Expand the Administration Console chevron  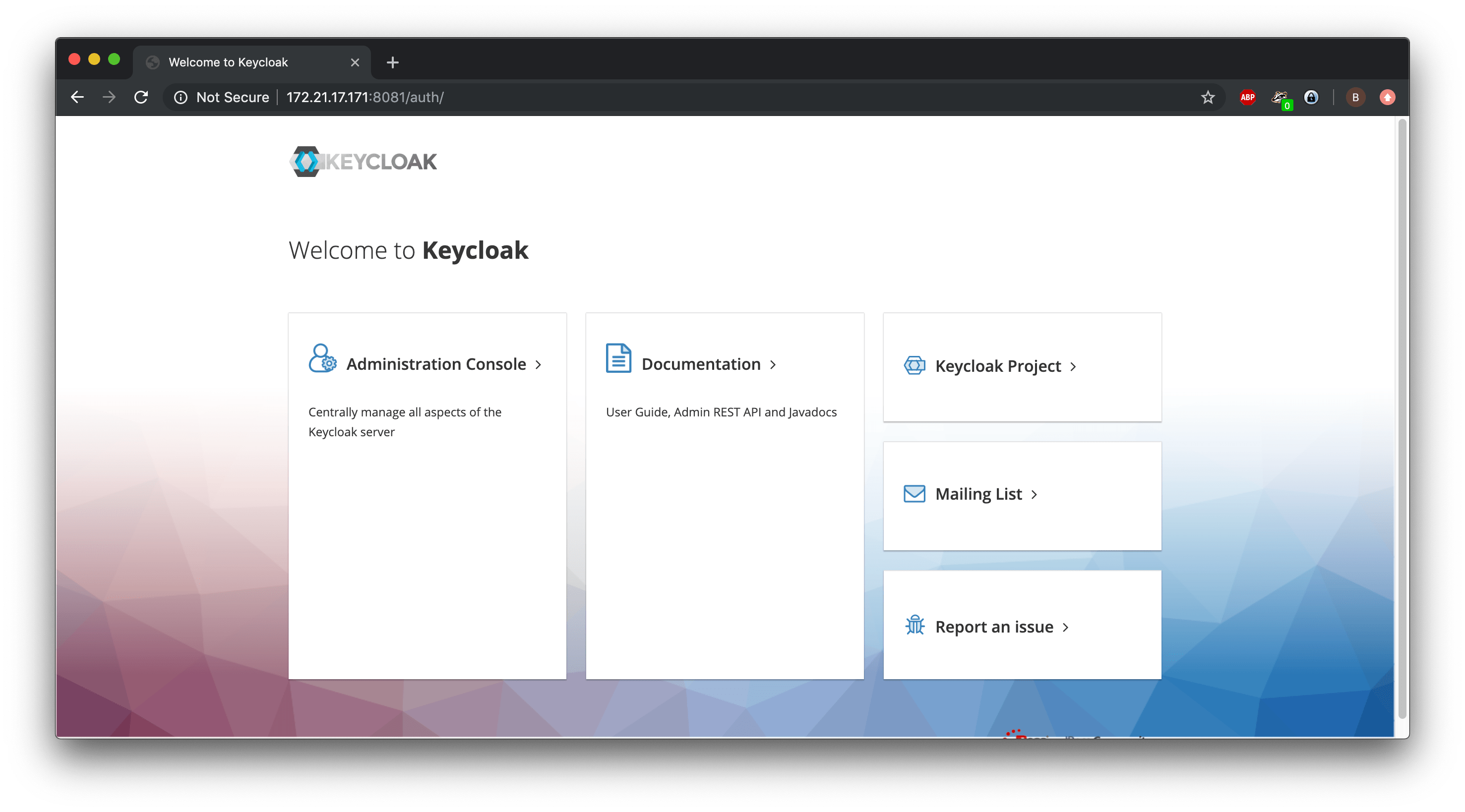(x=539, y=365)
